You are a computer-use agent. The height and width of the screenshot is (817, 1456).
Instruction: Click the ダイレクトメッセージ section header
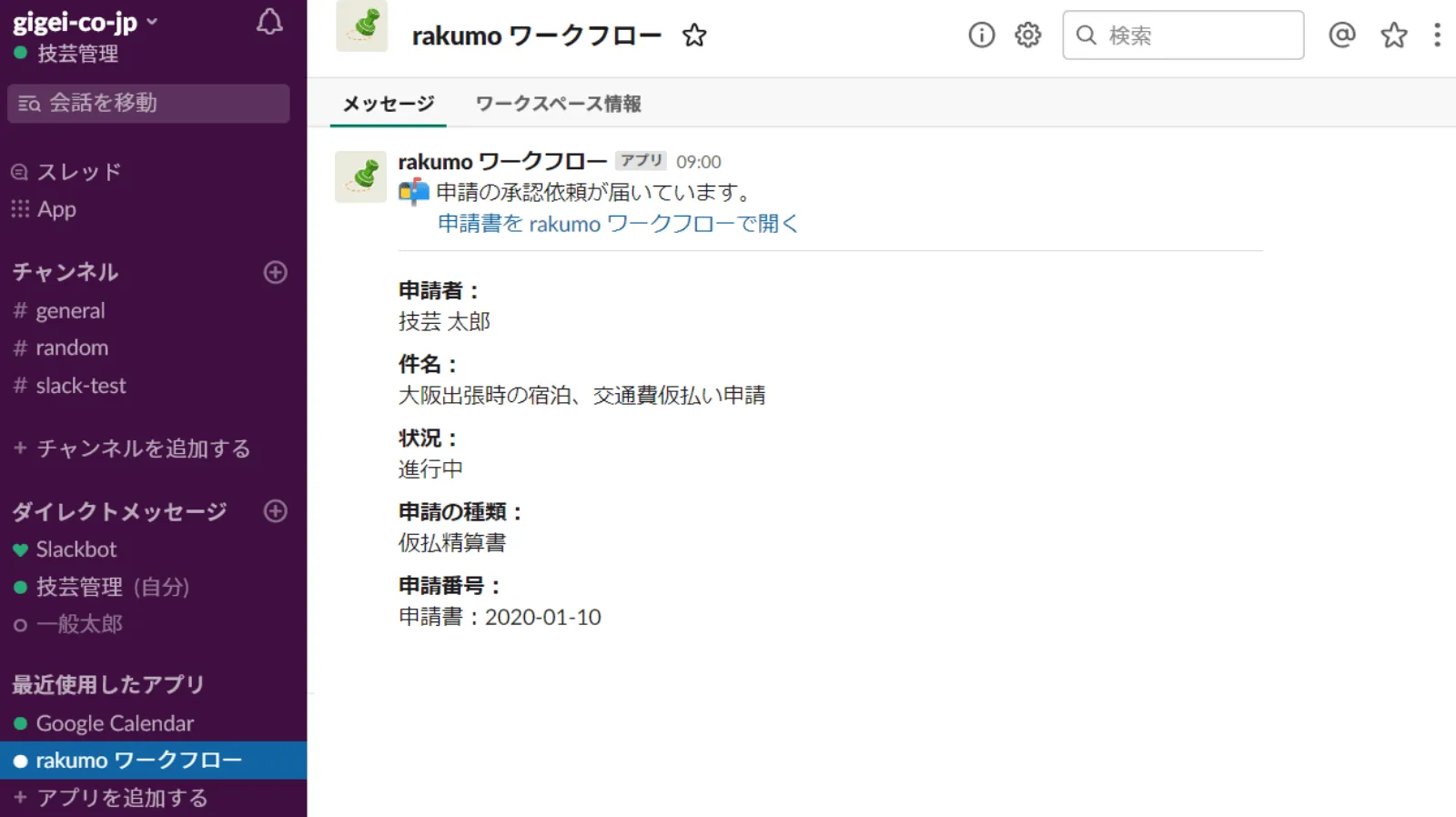pyautogui.click(x=119, y=511)
